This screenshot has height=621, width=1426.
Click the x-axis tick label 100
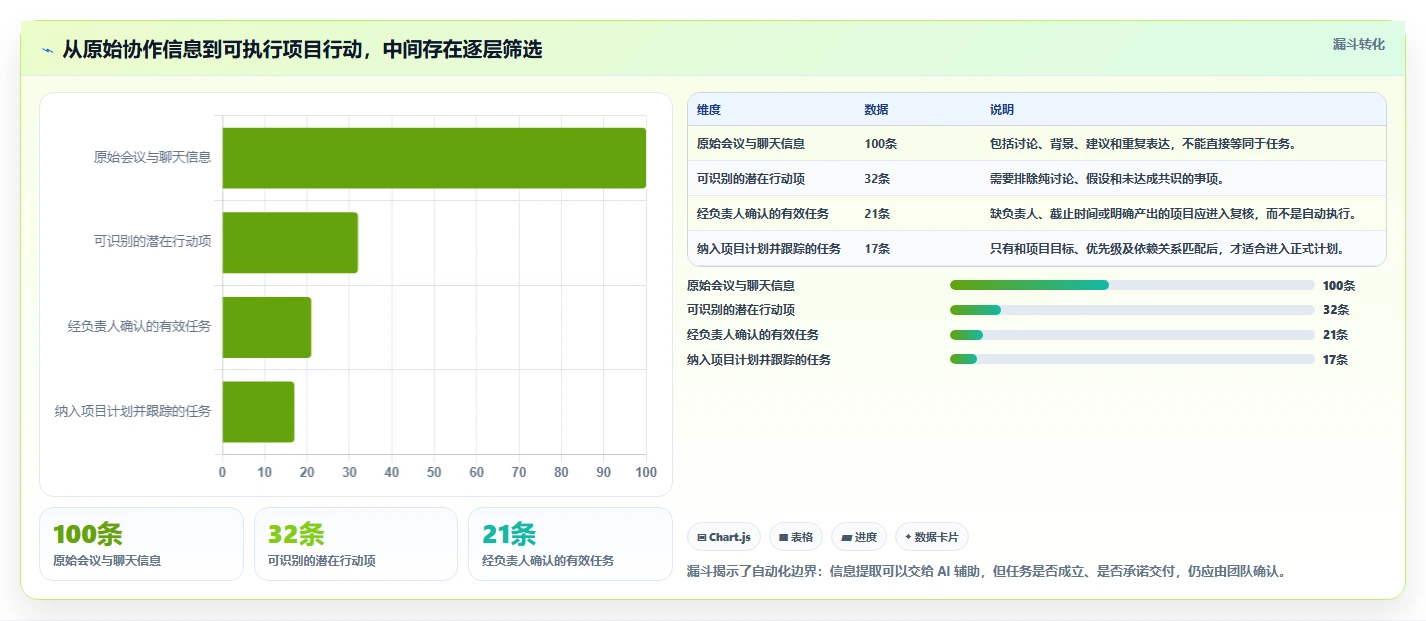pos(646,472)
